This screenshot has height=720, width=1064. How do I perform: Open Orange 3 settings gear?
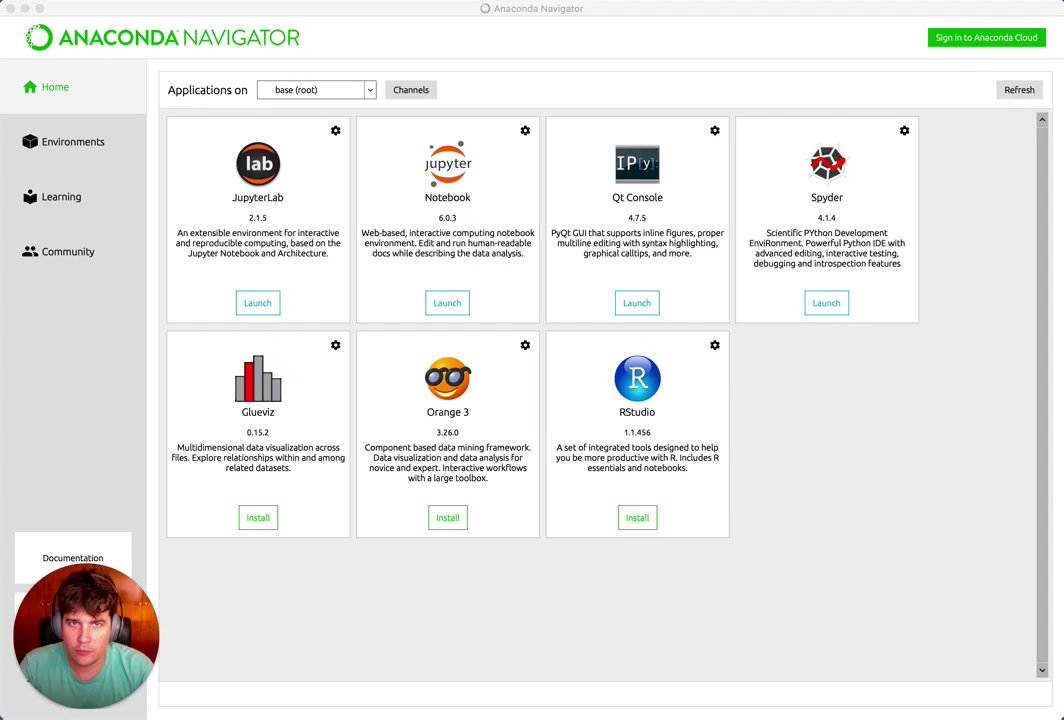tap(525, 345)
